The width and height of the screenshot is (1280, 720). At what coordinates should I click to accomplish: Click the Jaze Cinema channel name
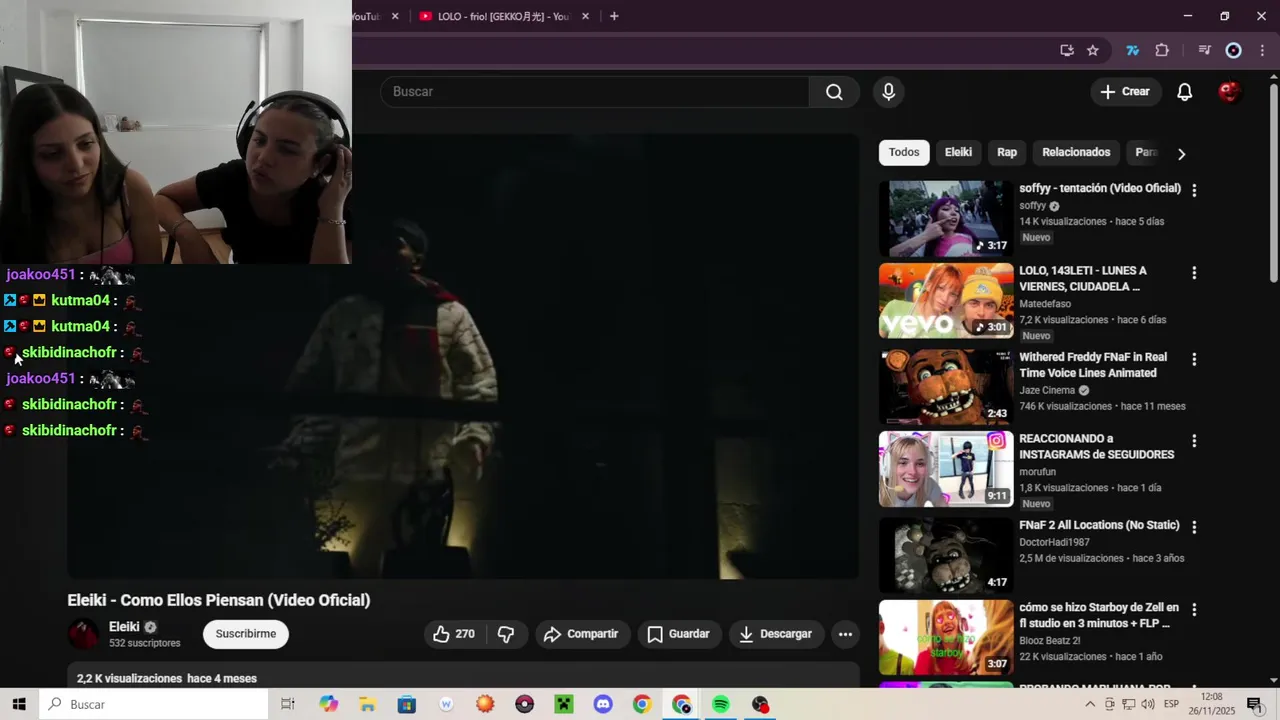click(x=1047, y=390)
